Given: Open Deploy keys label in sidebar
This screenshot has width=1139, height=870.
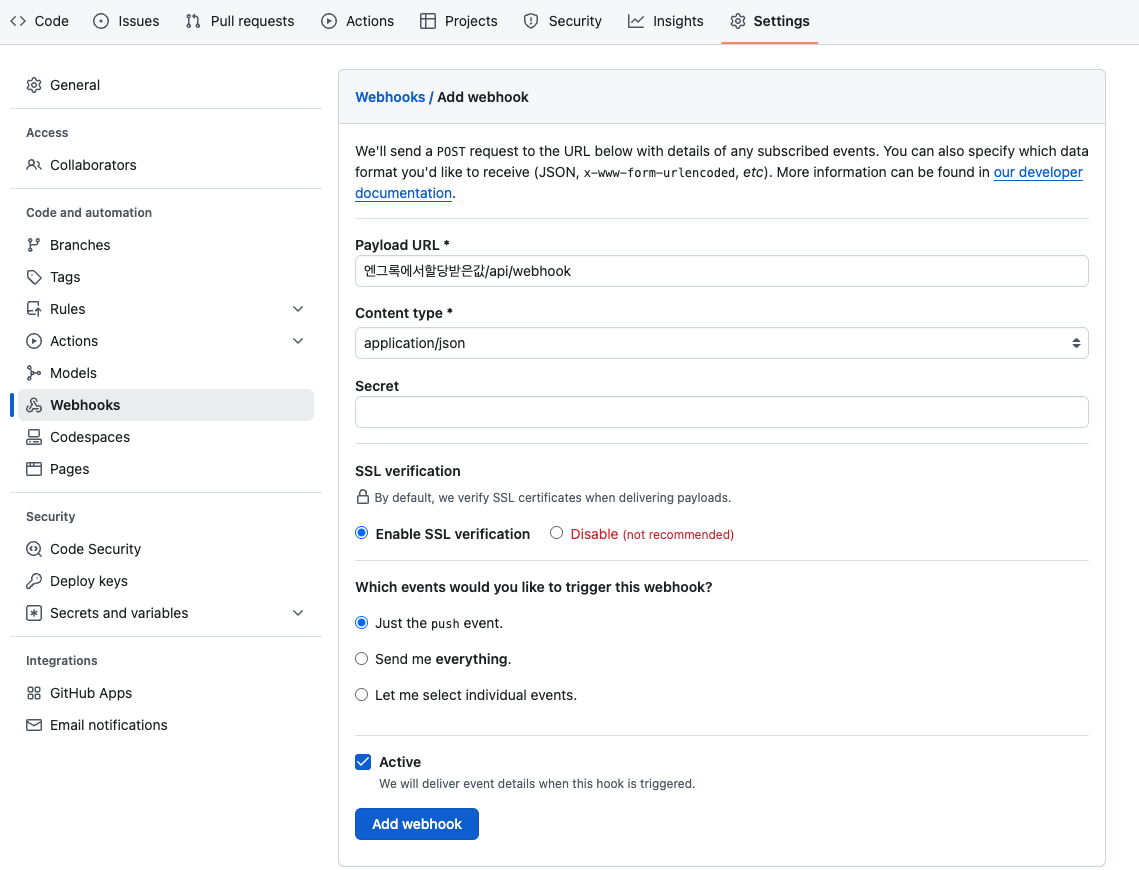Looking at the screenshot, I should tap(89, 581).
